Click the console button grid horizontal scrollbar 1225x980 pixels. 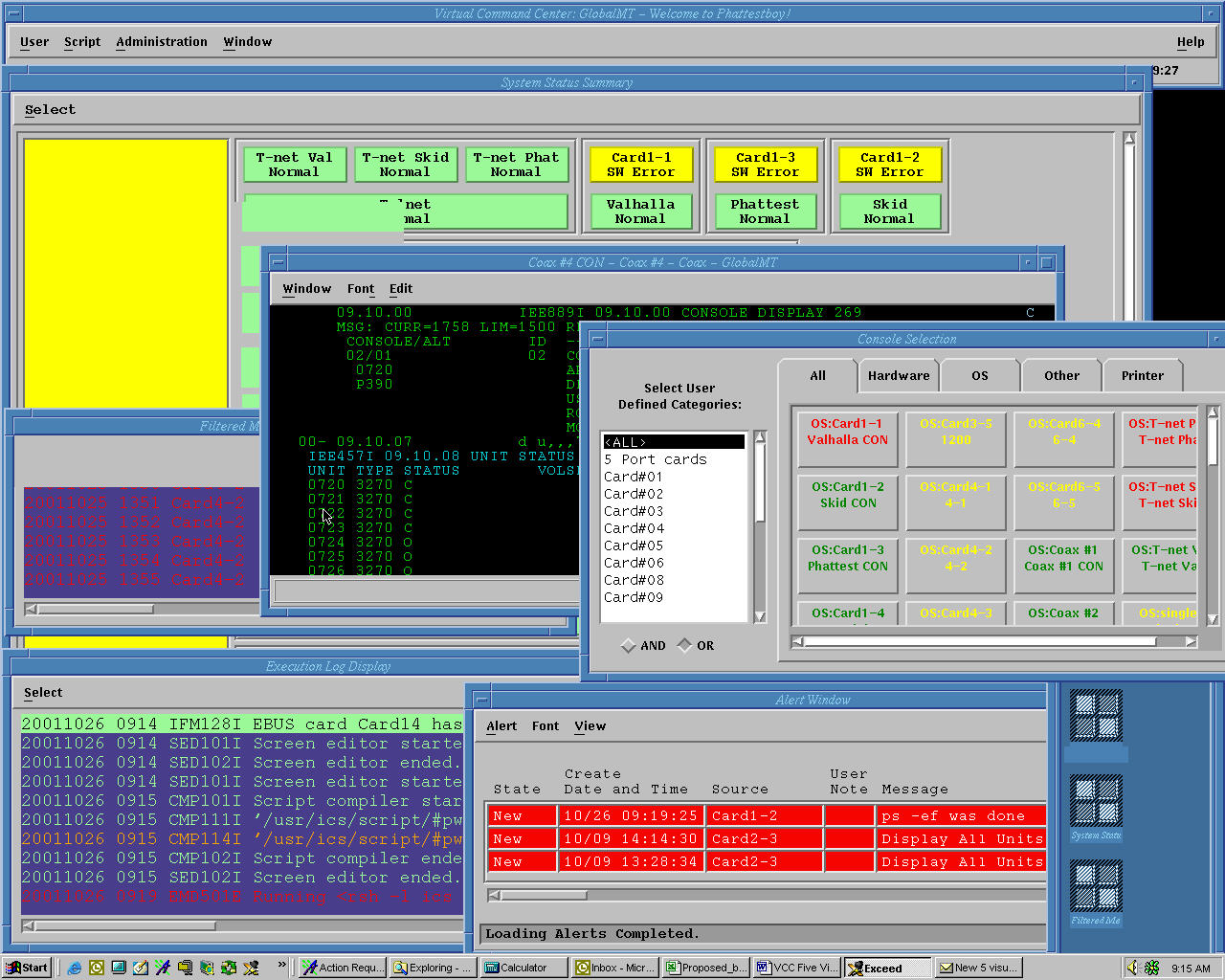point(994,641)
